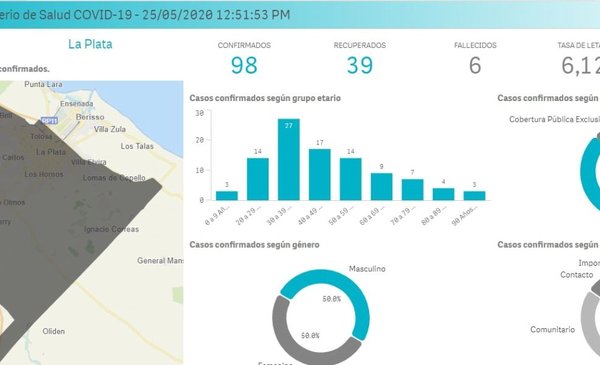Click the Masculino legend label
600x365 pixels.
[x=367, y=269]
